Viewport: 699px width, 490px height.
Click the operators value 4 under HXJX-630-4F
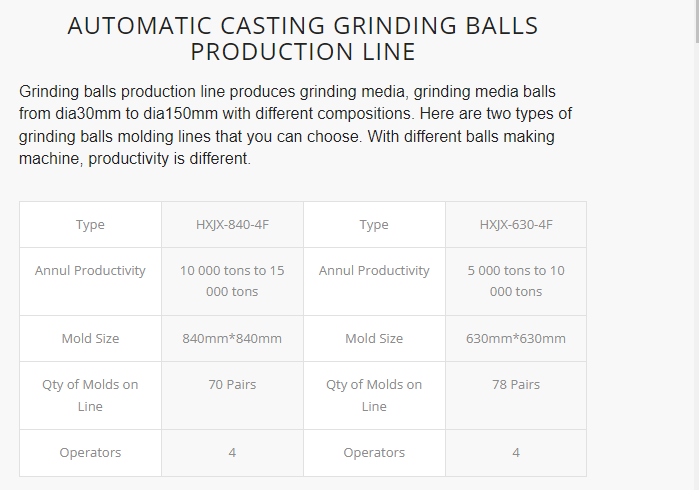point(516,453)
